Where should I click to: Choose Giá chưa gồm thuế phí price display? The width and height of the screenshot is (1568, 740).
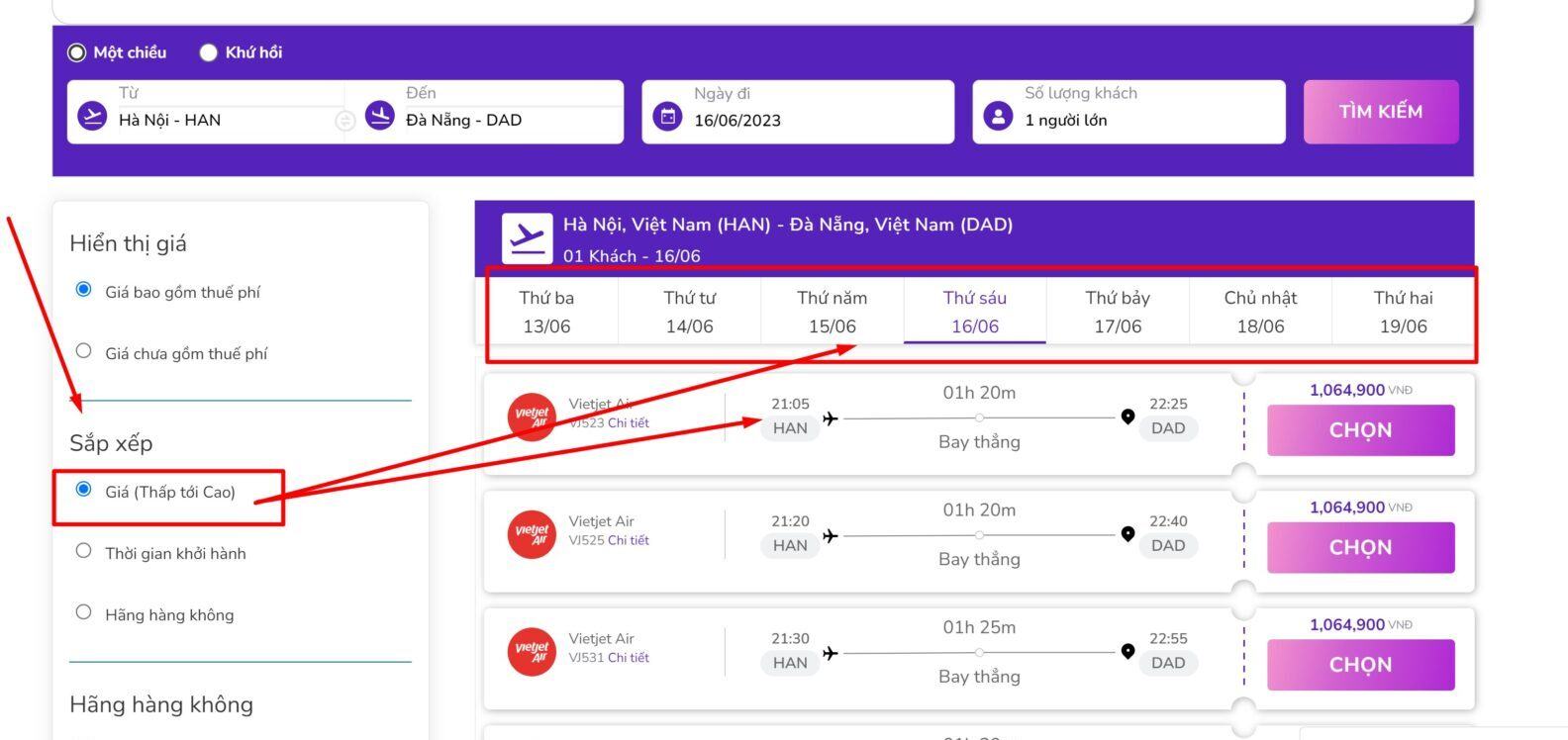pos(84,351)
